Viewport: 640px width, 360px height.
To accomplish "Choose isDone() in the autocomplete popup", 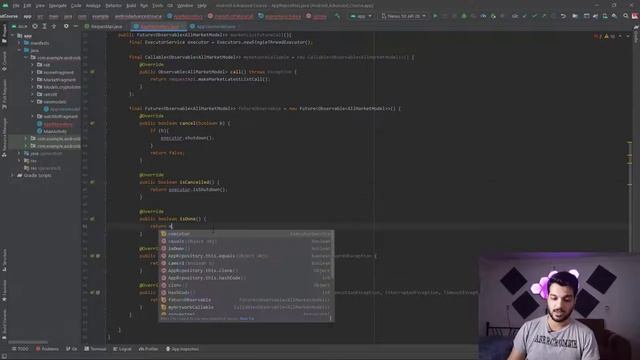I will 246,249.
